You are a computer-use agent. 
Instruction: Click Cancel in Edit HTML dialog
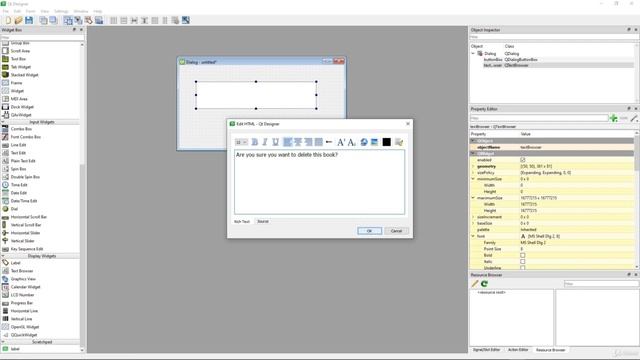point(396,231)
